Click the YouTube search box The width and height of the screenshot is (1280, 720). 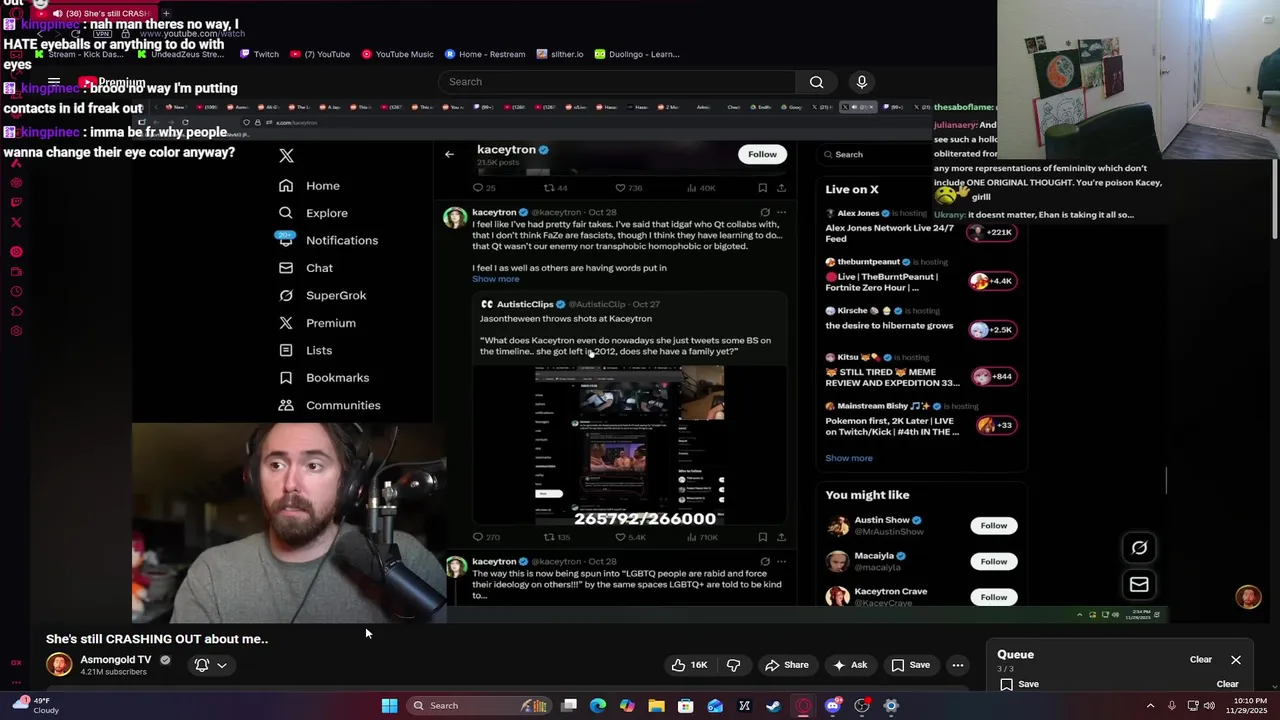pyautogui.click(x=618, y=82)
